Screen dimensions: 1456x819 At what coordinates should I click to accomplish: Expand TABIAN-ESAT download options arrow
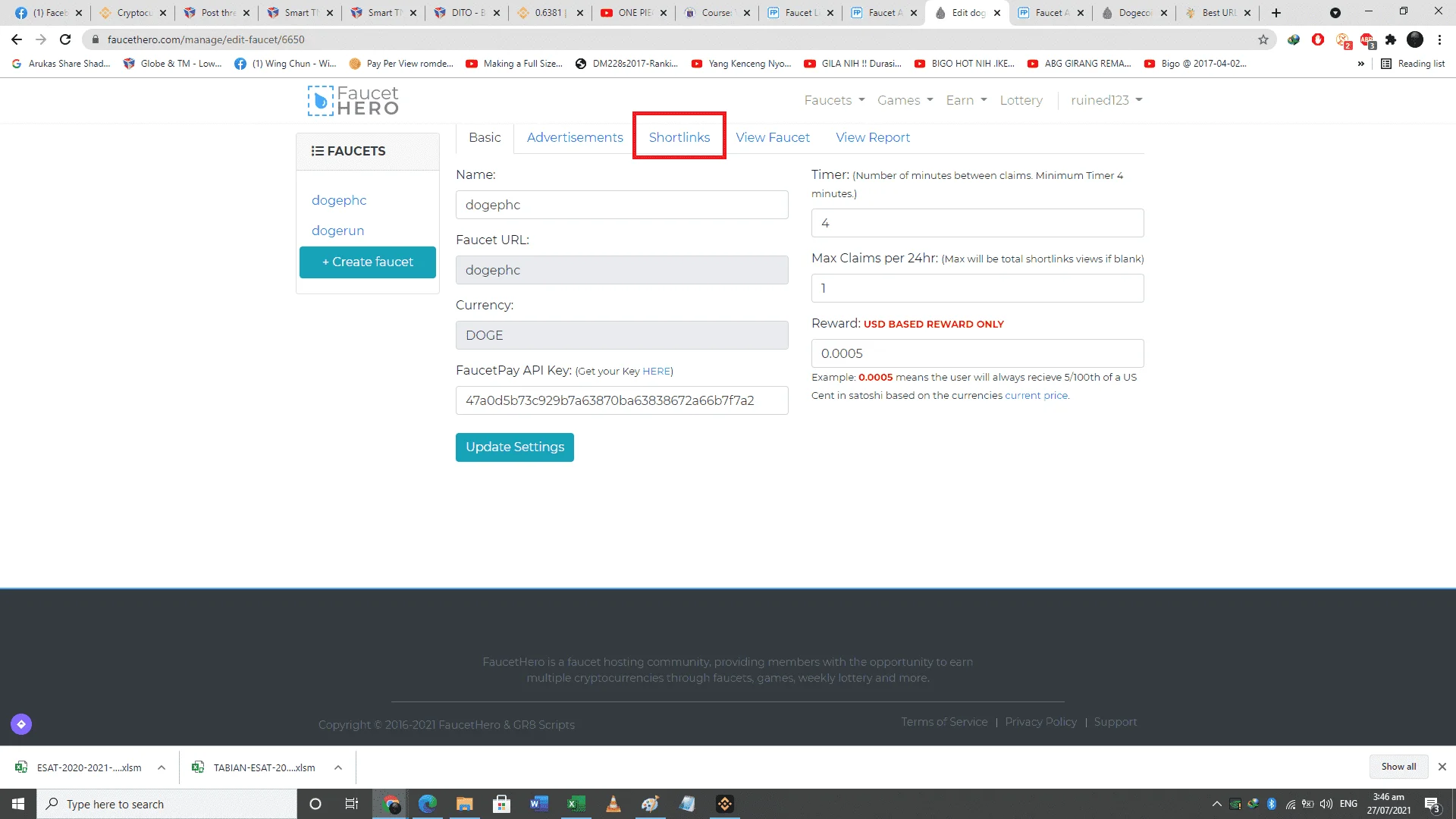click(338, 767)
